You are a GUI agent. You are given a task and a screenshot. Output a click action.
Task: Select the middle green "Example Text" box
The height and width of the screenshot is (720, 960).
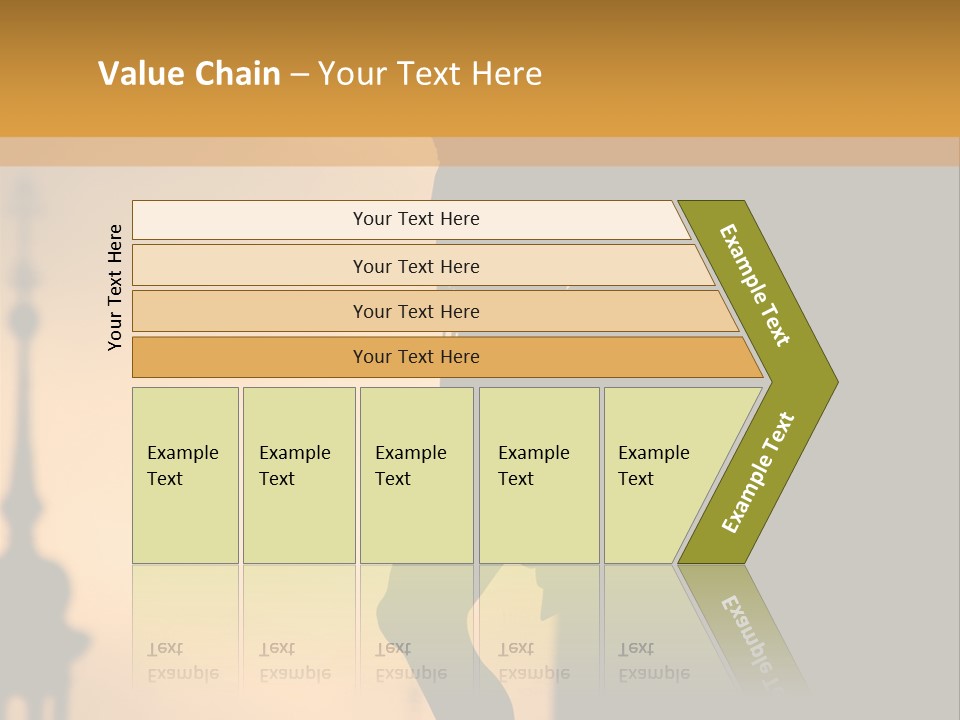point(416,475)
